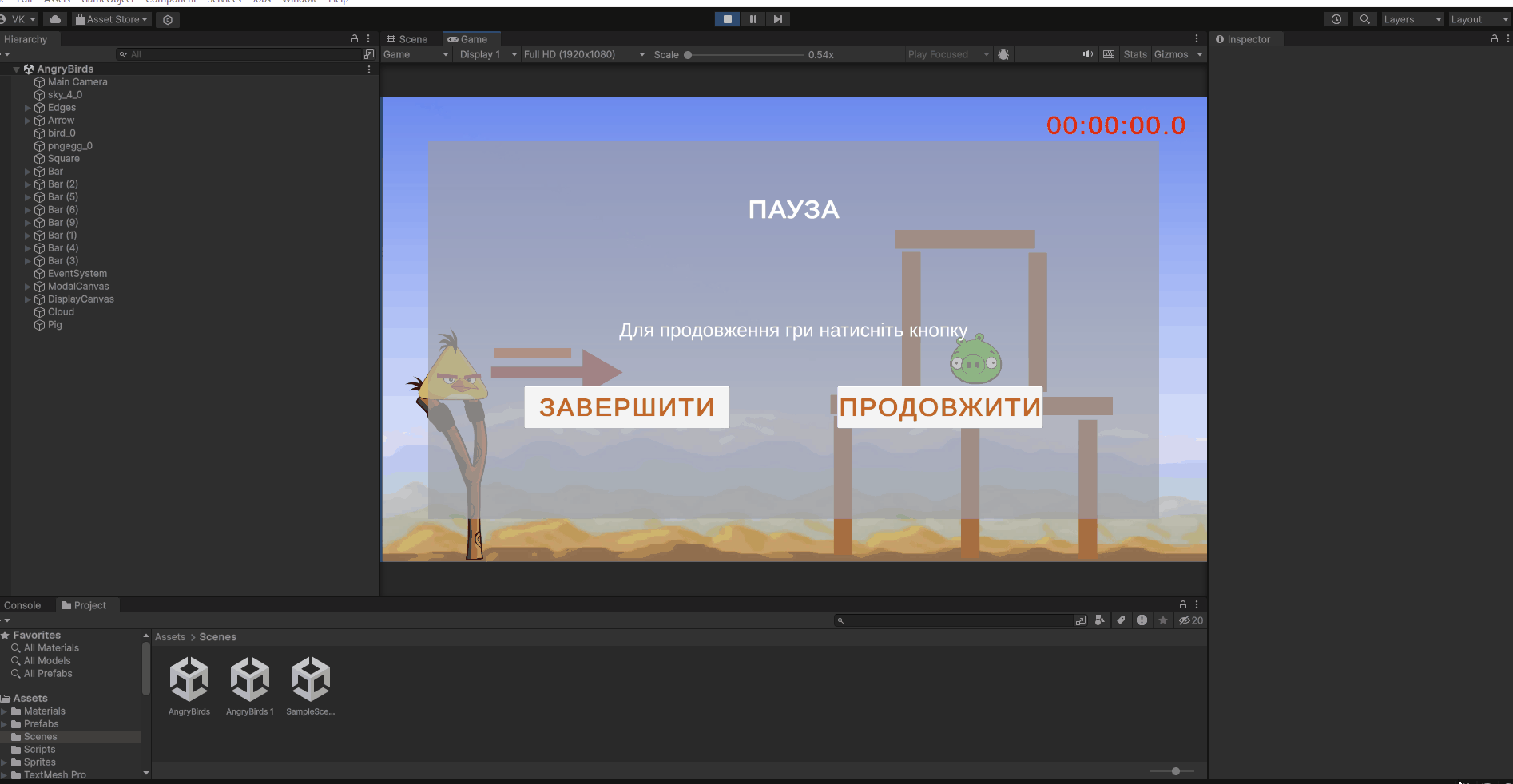Pause the running game
This screenshot has width=1513, height=784.
(x=753, y=19)
